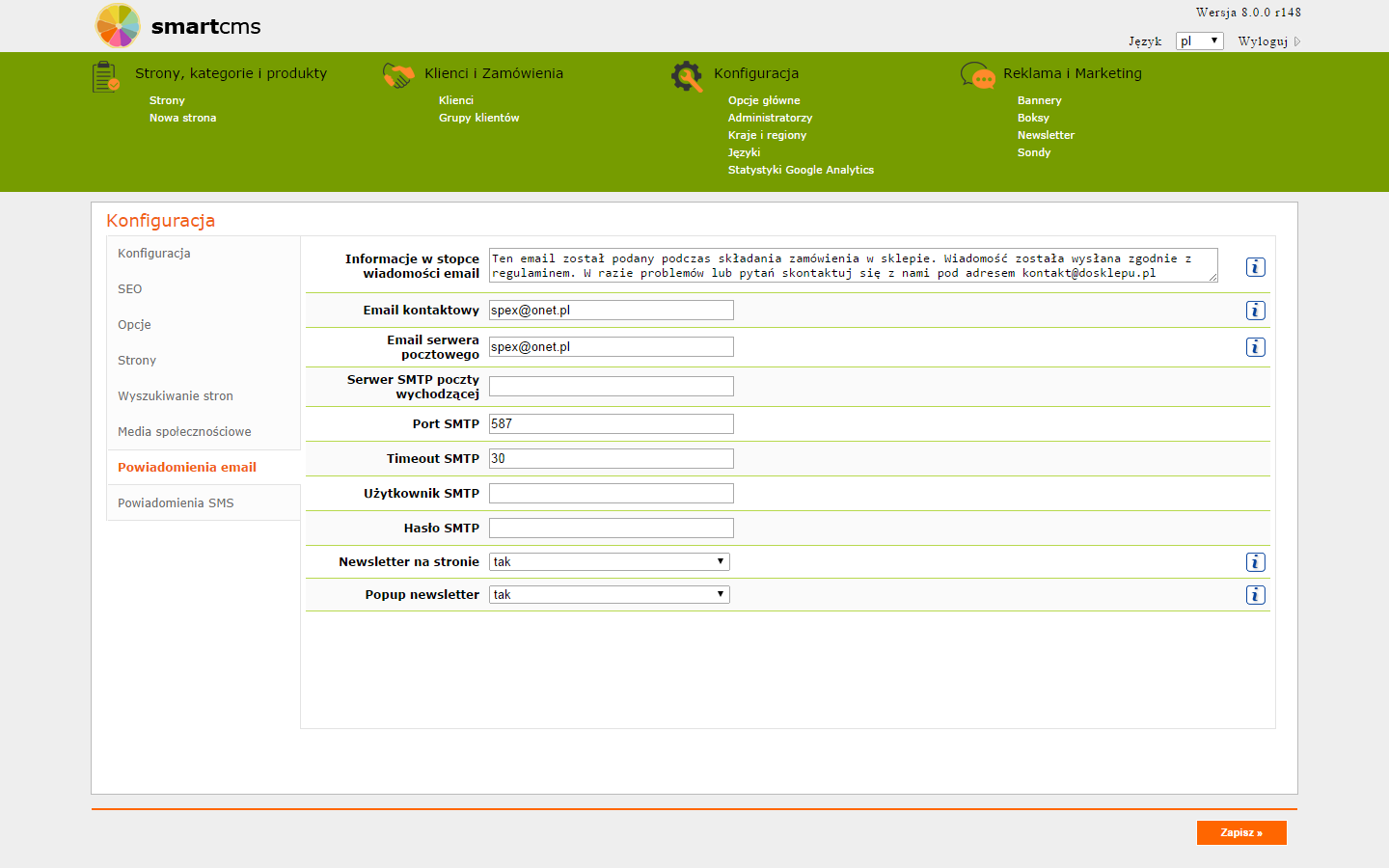Image resolution: width=1389 pixels, height=868 pixels.
Task: Click the gear and wrench Konfiguracja icon
Action: (x=687, y=76)
